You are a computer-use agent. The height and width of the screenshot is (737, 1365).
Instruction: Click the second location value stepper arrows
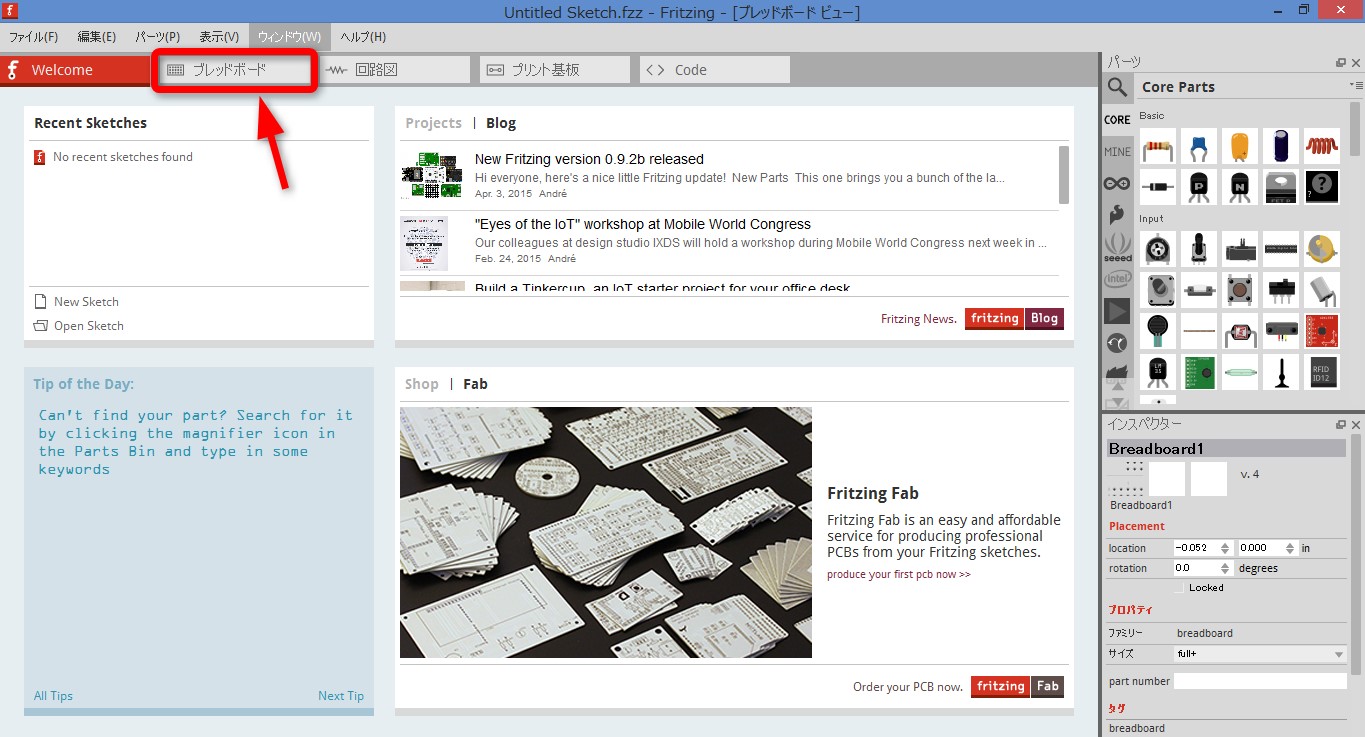point(1292,548)
